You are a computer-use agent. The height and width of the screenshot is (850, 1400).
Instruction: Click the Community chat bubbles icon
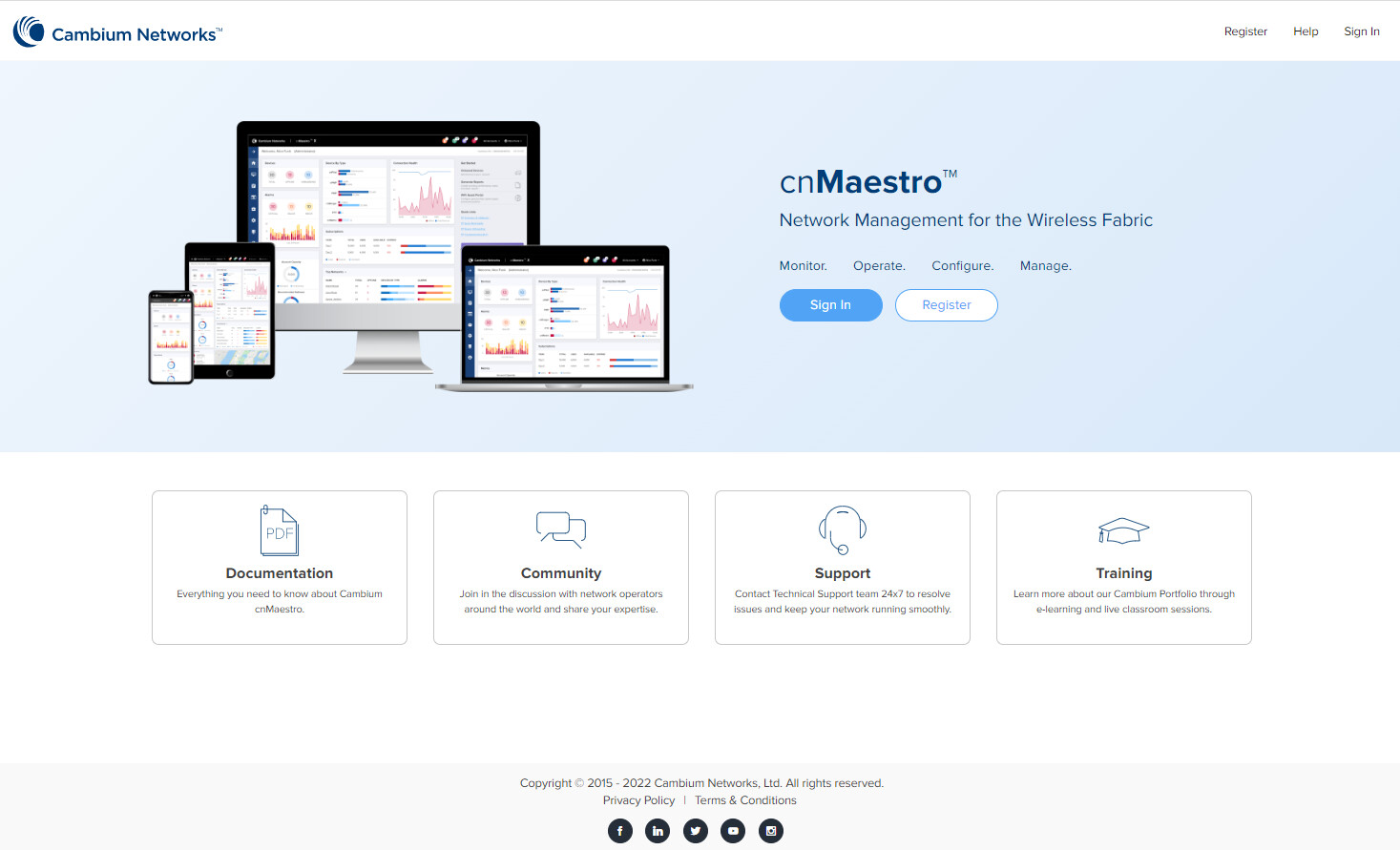point(561,530)
